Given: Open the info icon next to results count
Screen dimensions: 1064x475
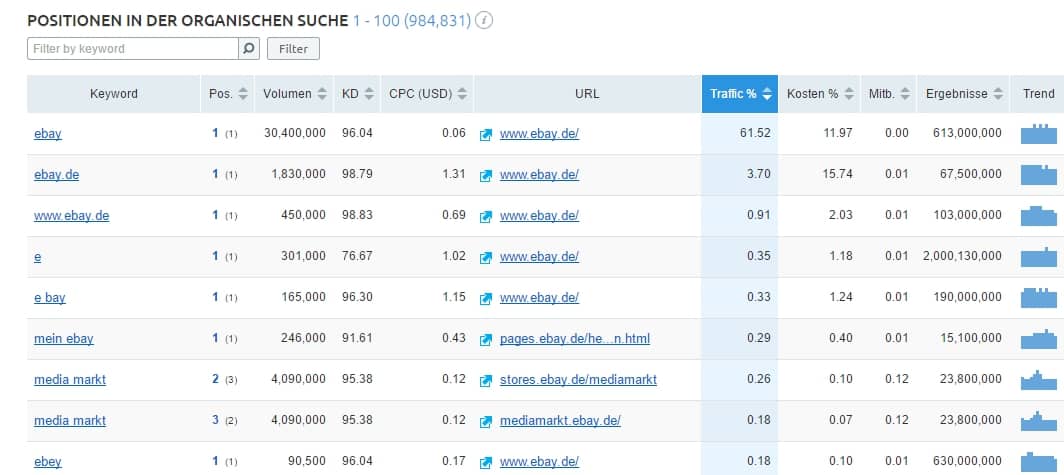Looking at the screenshot, I should 484,20.
